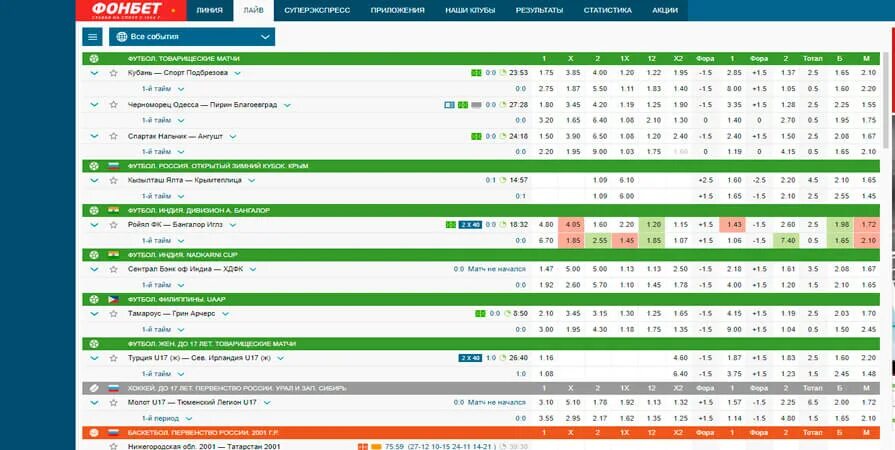895x450 pixels.
Task: Click Матч не начался status for Молот U17
Action: tap(497, 403)
